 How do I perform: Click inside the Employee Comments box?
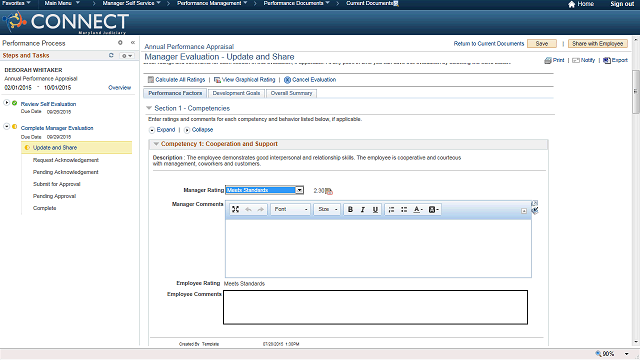click(375, 307)
